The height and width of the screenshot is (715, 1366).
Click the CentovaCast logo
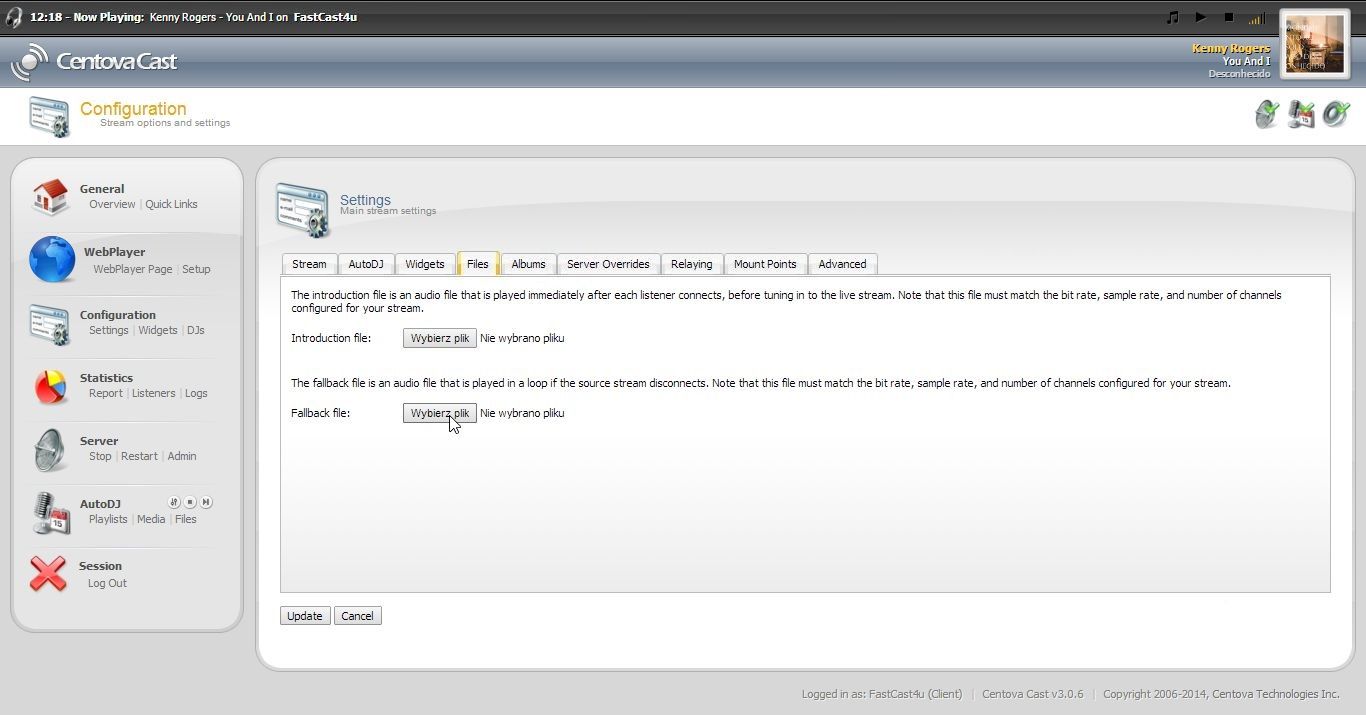pyautogui.click(x=93, y=61)
